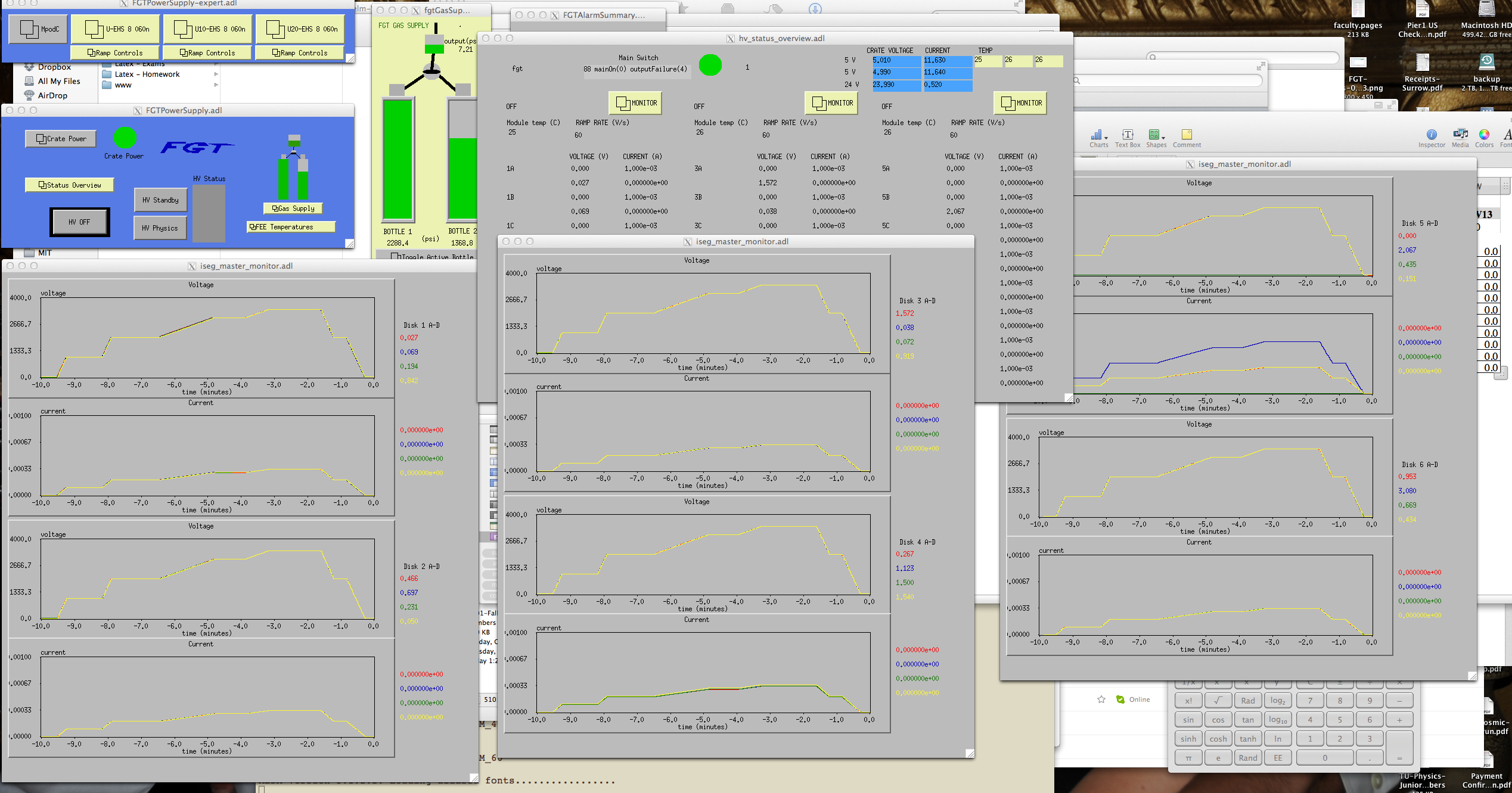Select the 24 V crate voltage 23.990 cell
Viewport: 1512px width, 793px height.
click(896, 85)
